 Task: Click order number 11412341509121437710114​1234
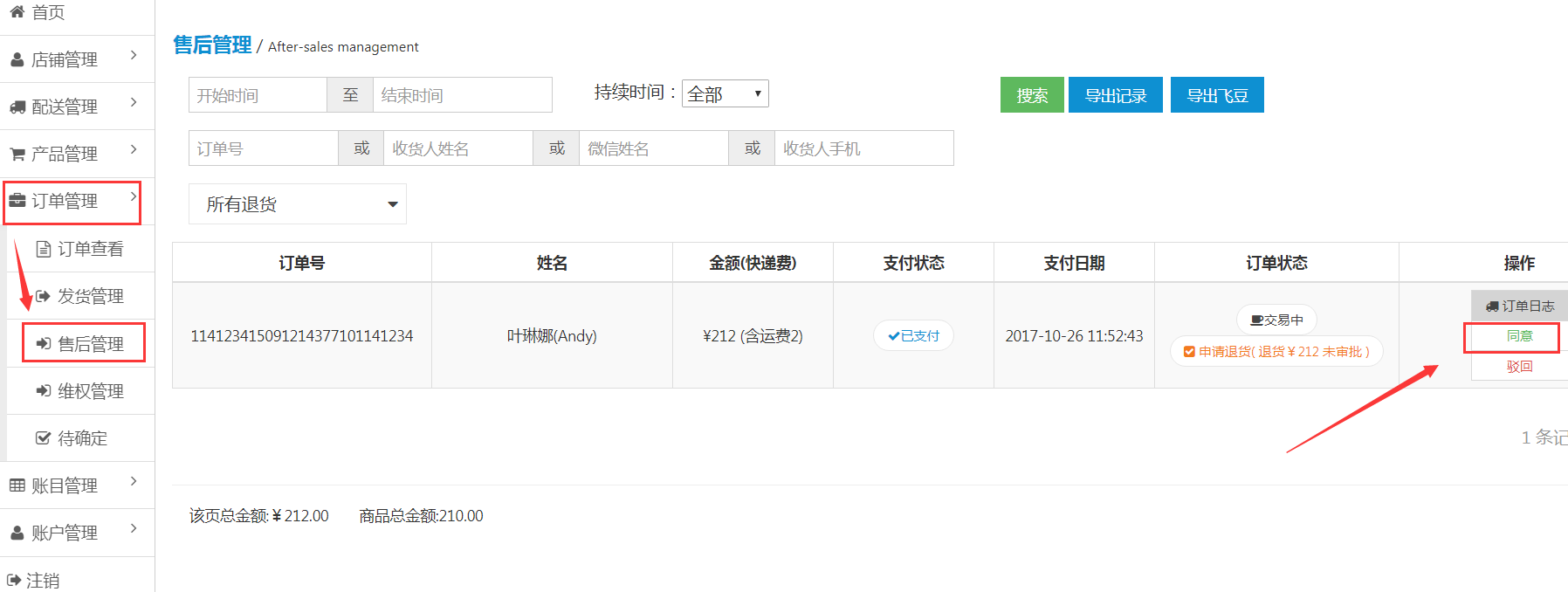(x=302, y=336)
